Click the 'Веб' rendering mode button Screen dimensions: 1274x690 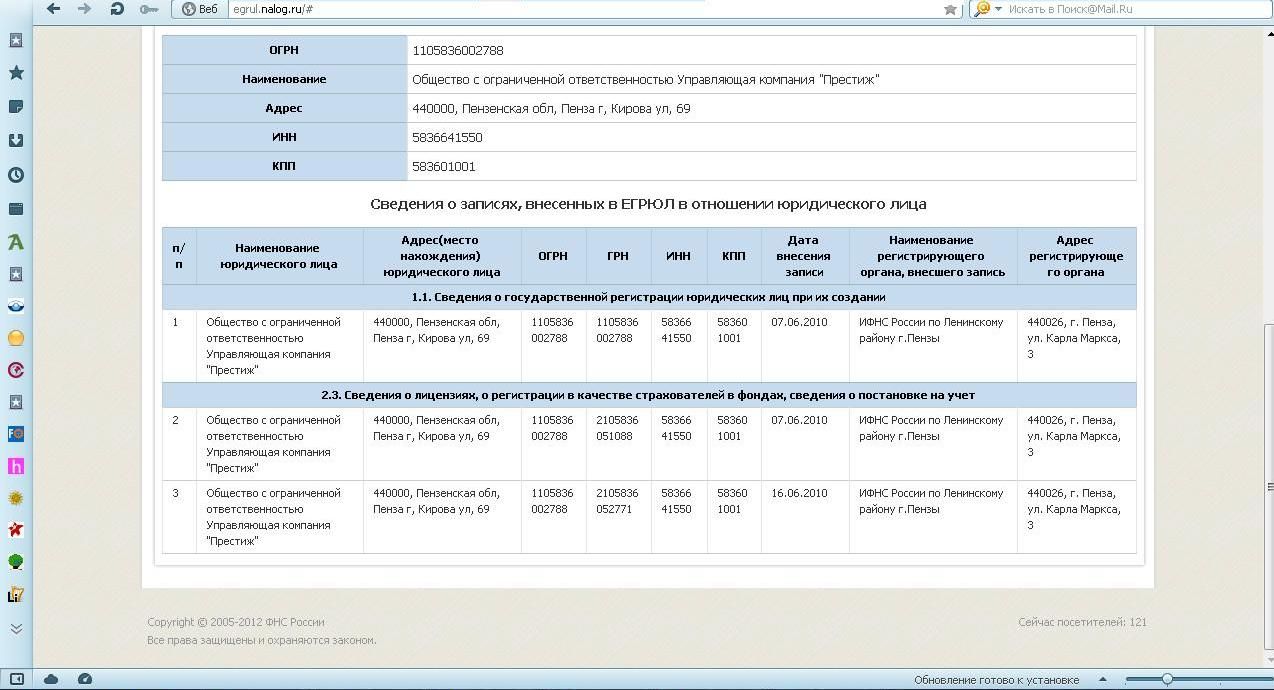199,9
